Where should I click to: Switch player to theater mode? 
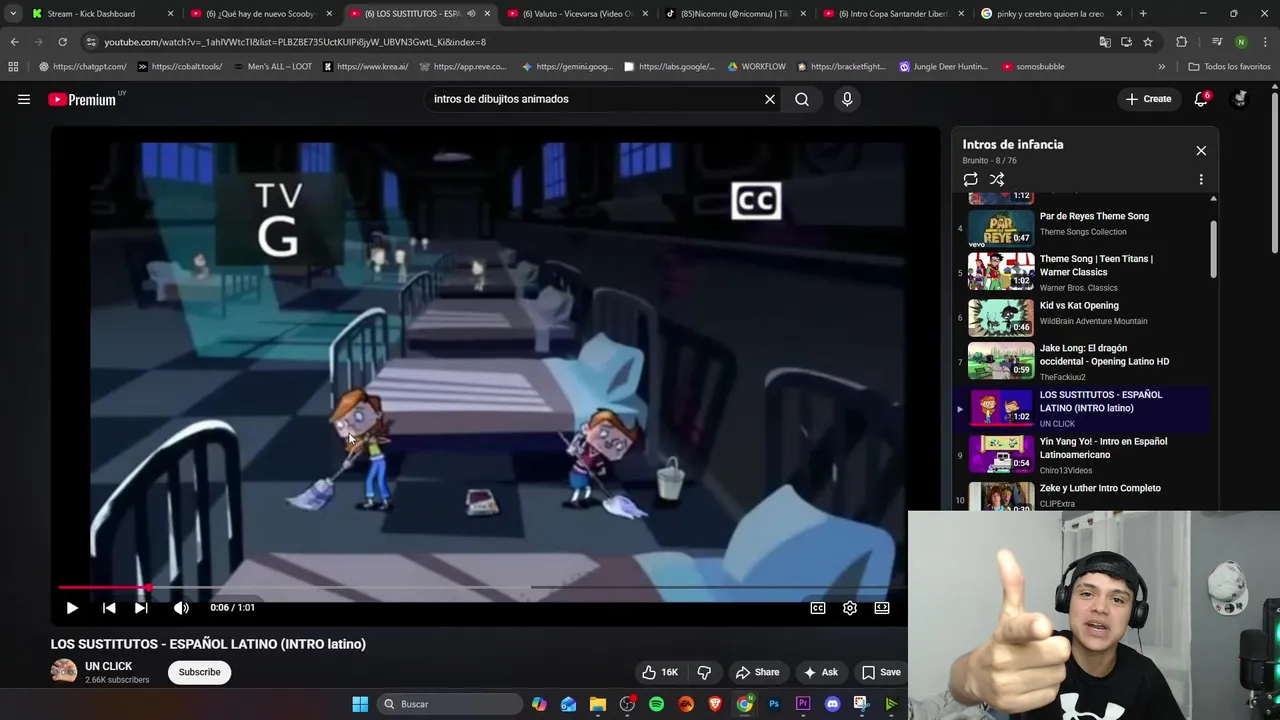coord(882,607)
